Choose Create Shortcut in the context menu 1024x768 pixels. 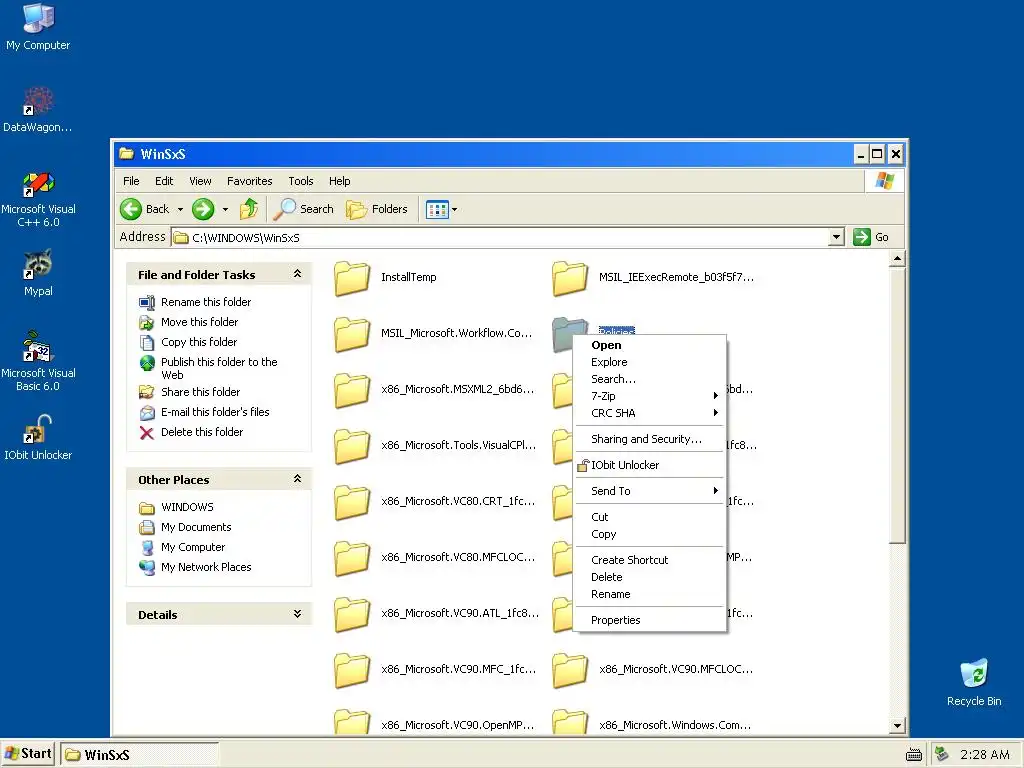coord(650,560)
